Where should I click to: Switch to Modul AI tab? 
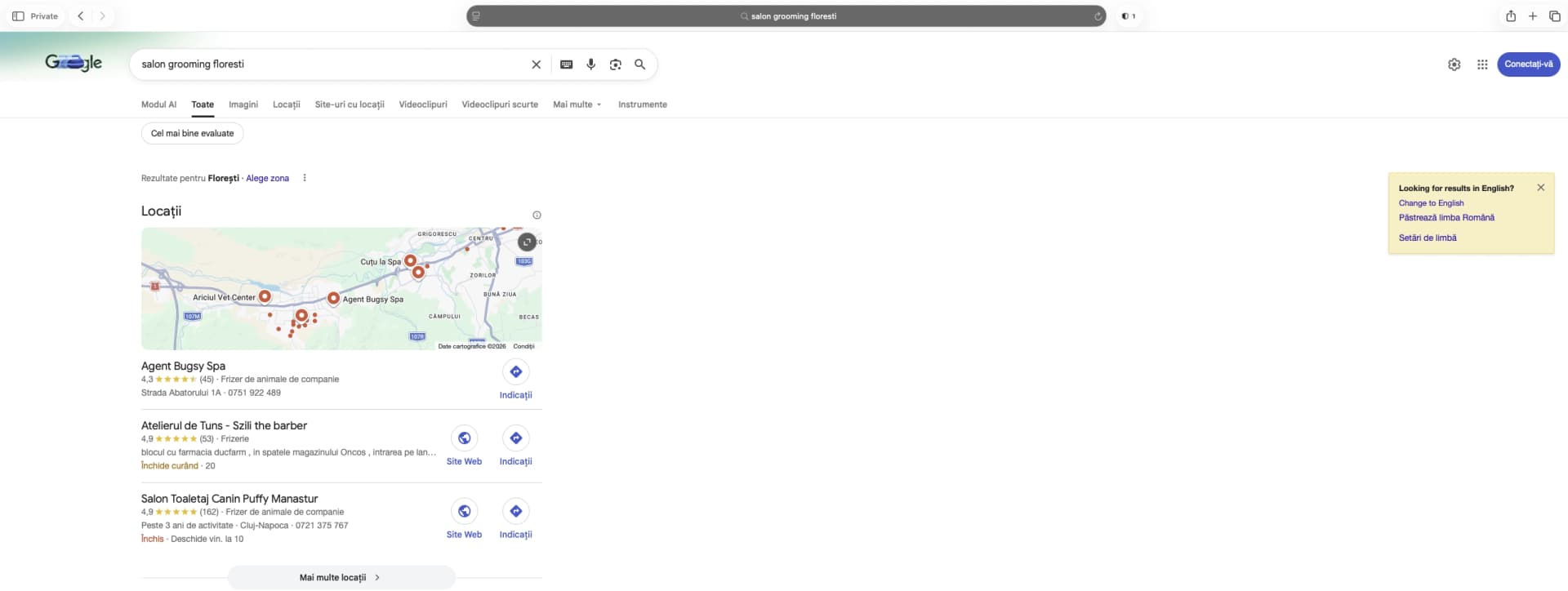coord(158,104)
